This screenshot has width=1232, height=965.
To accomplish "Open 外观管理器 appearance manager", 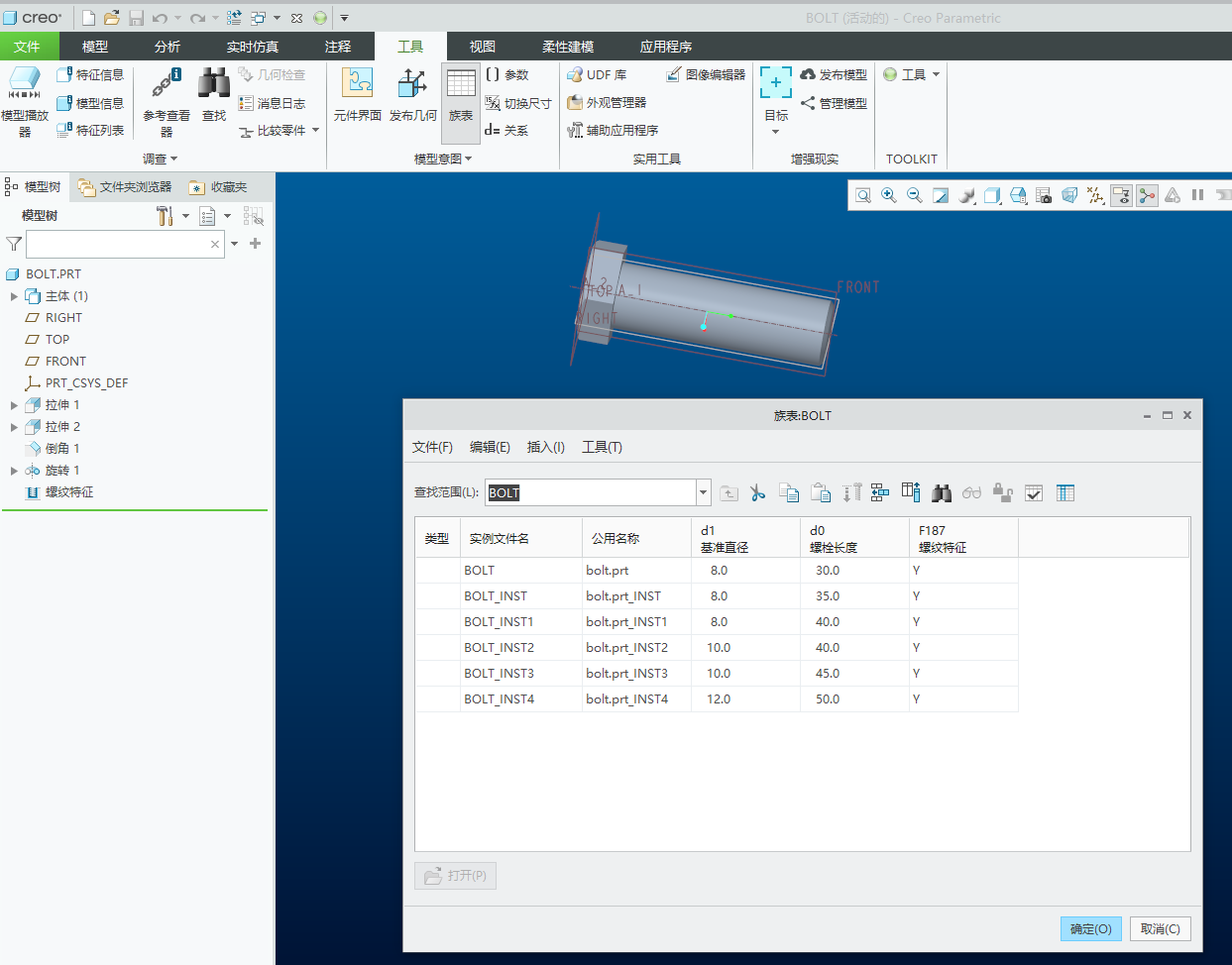I will click(x=606, y=102).
